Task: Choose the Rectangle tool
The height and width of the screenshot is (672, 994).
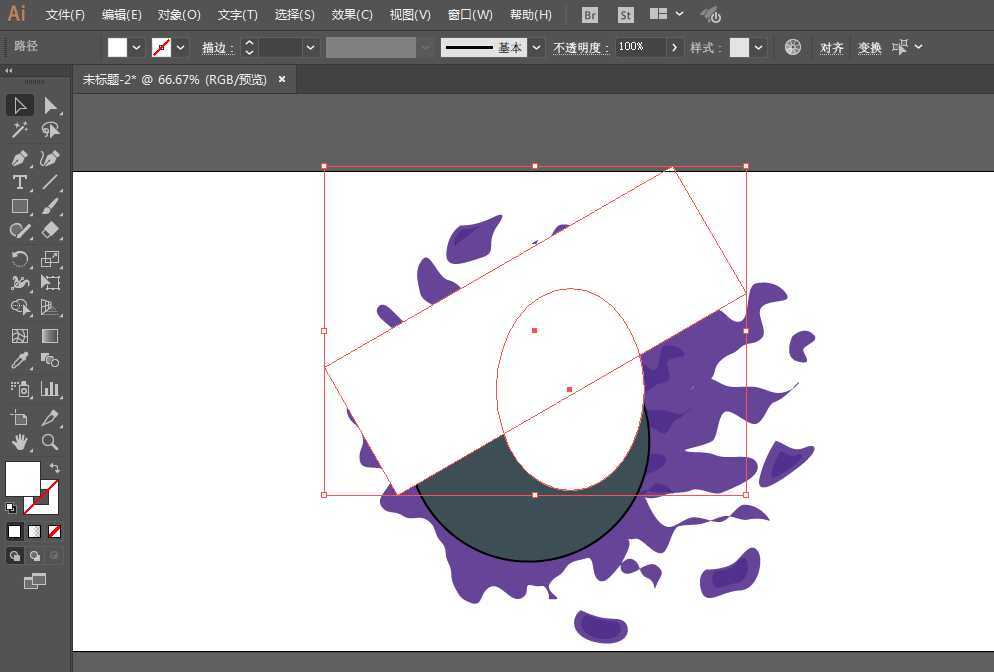Action: pyautogui.click(x=19, y=206)
